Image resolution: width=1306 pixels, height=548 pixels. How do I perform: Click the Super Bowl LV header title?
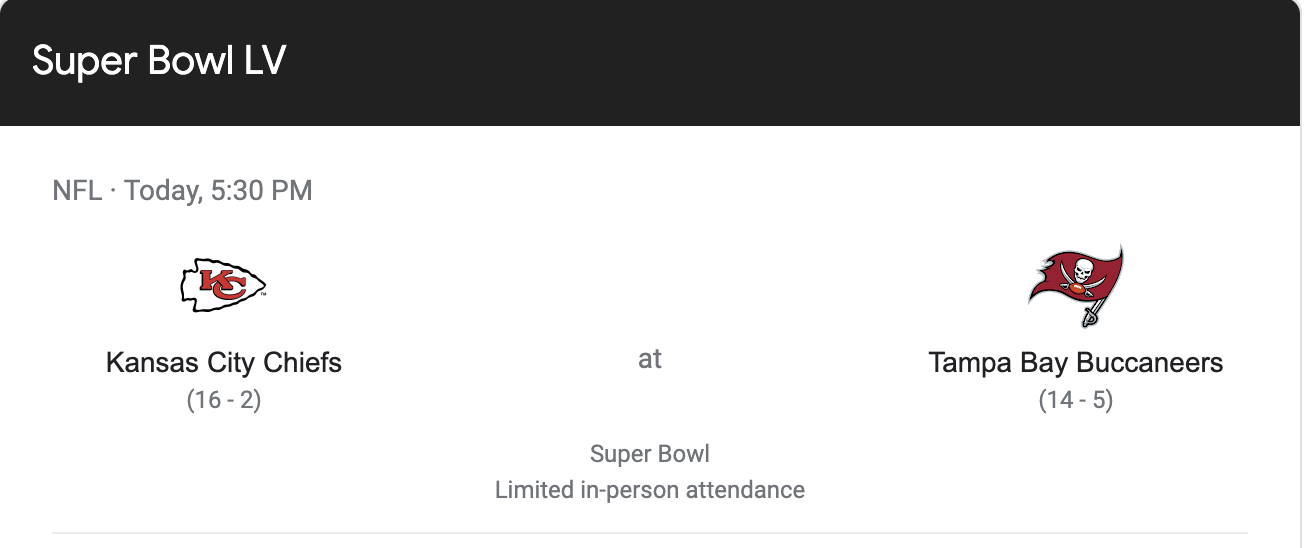click(x=159, y=61)
